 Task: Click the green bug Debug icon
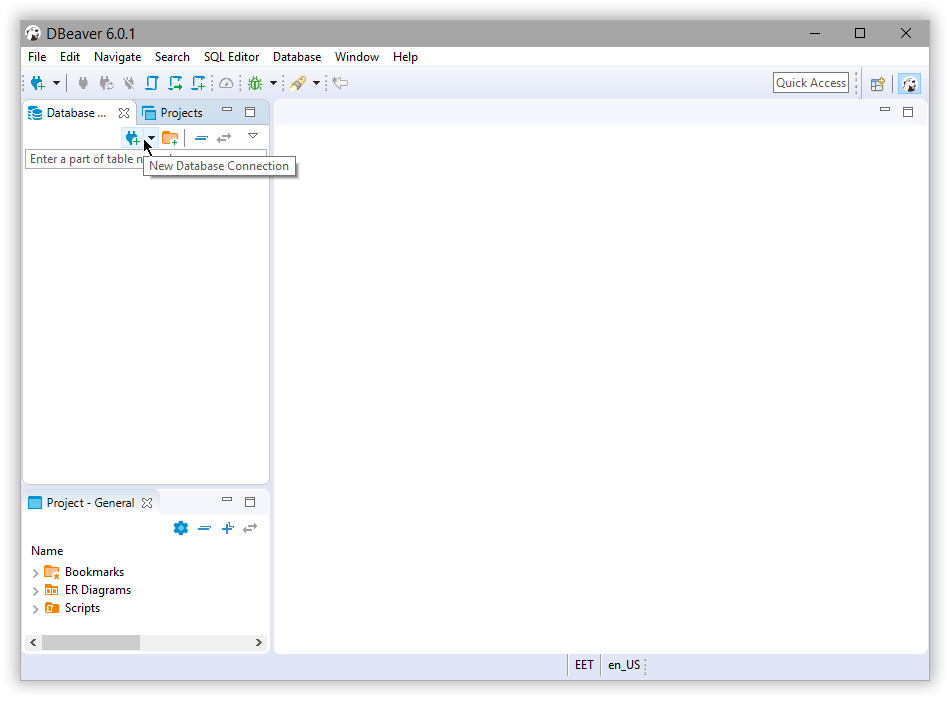(x=255, y=83)
